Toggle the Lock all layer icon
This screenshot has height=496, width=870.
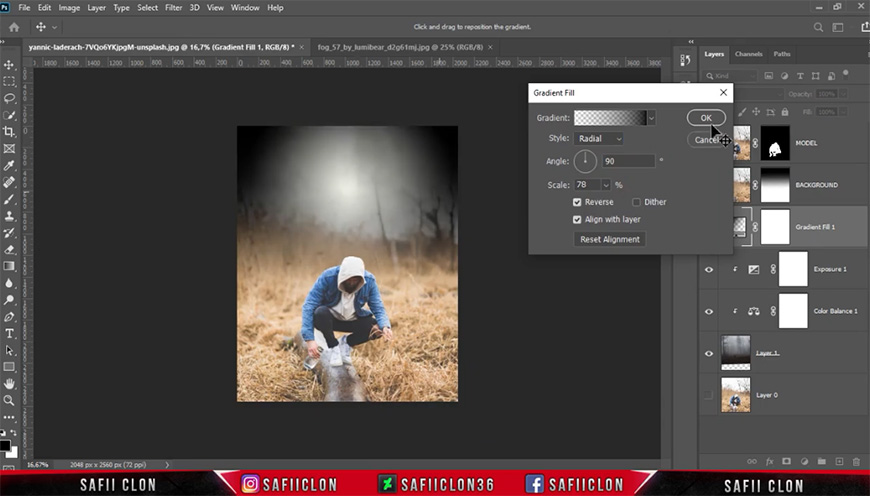pyautogui.click(x=785, y=112)
